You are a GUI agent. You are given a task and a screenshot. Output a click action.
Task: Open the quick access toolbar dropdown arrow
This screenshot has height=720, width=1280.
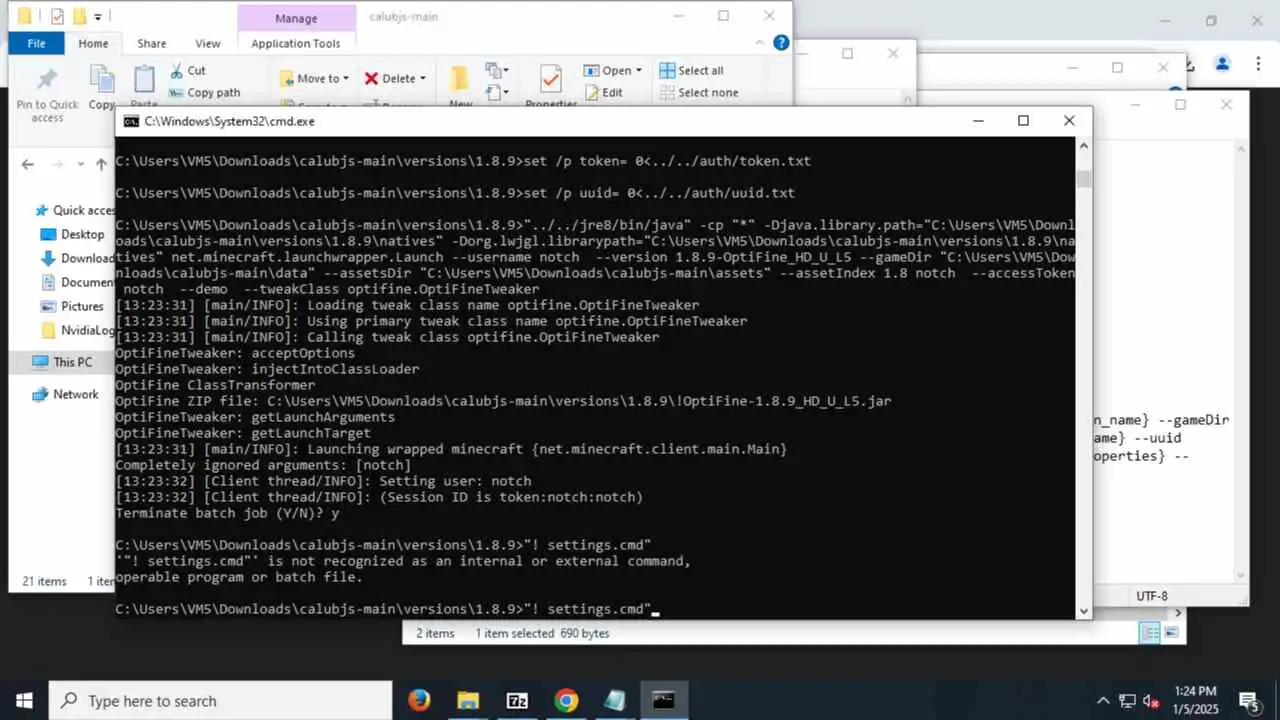click(98, 17)
